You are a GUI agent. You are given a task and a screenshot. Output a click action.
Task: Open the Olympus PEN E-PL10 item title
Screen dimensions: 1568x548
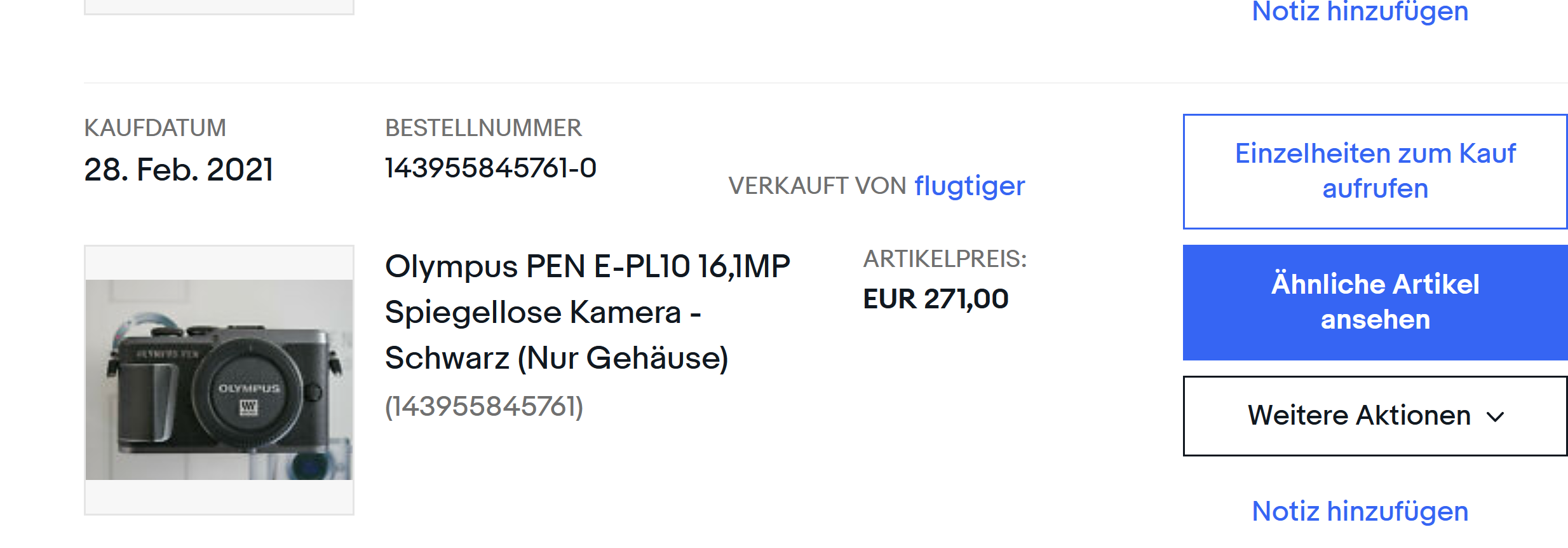click(587, 312)
